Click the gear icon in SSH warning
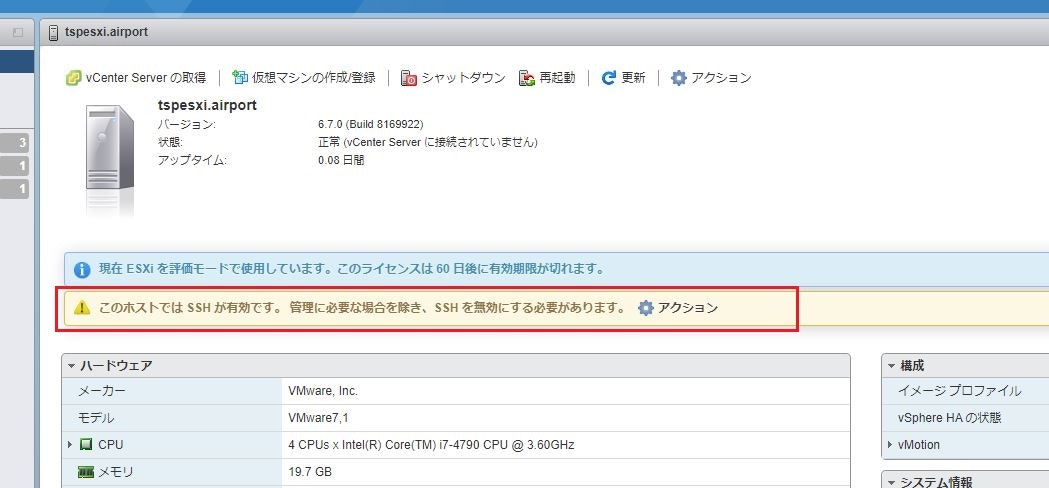The height and width of the screenshot is (488, 1049). coord(645,308)
